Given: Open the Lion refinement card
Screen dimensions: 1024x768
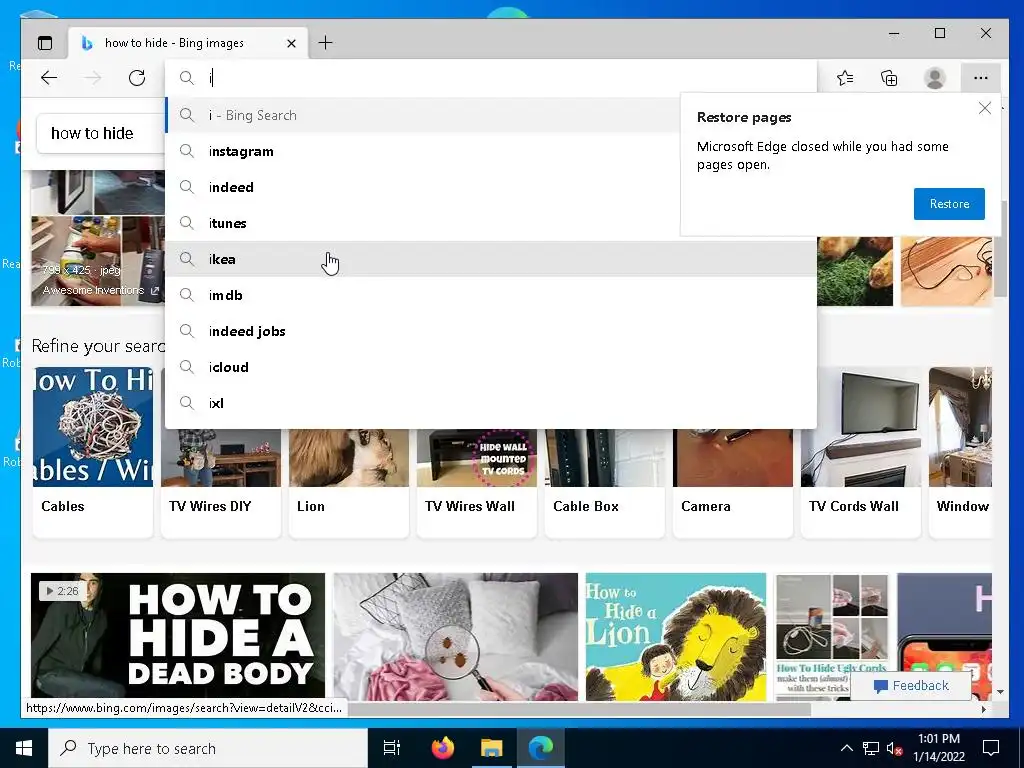Looking at the screenshot, I should 349,483.
